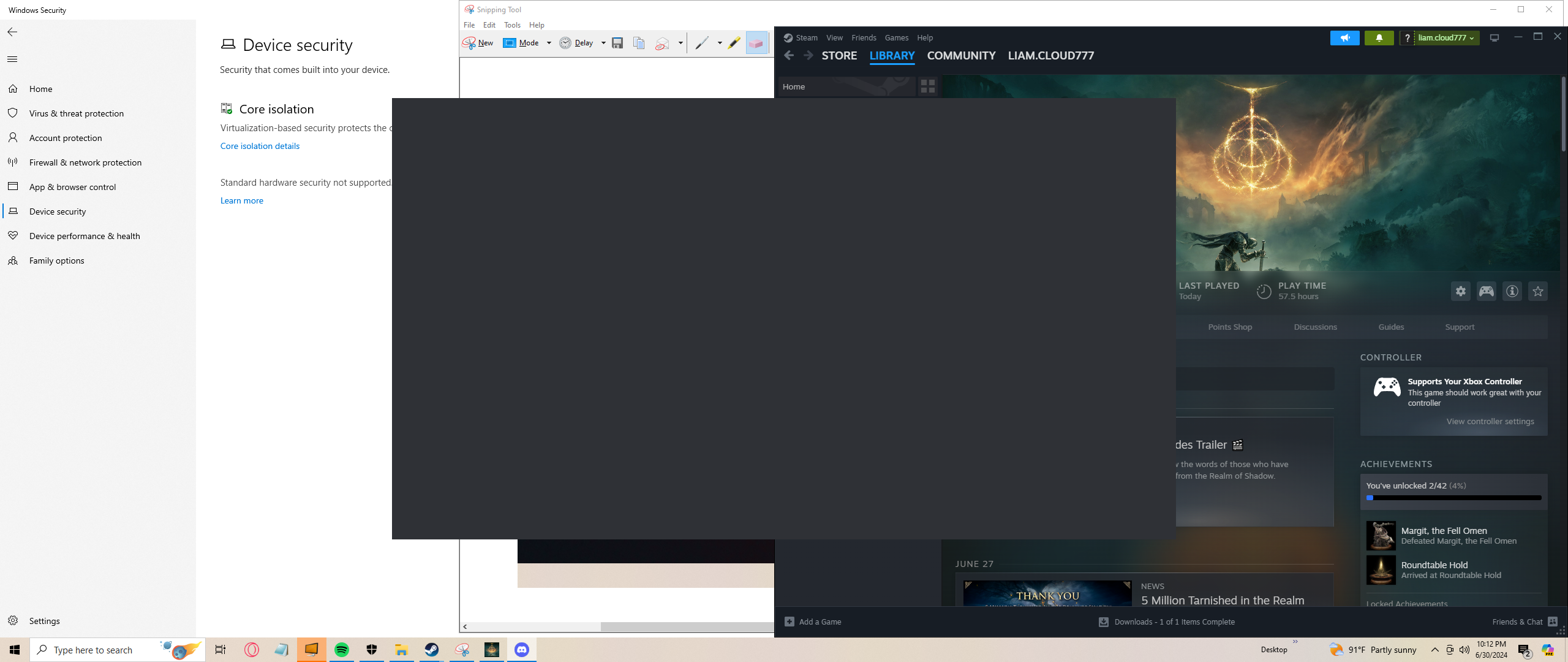
Task: Open the liam.cloud777 account dropdown
Action: [1446, 38]
